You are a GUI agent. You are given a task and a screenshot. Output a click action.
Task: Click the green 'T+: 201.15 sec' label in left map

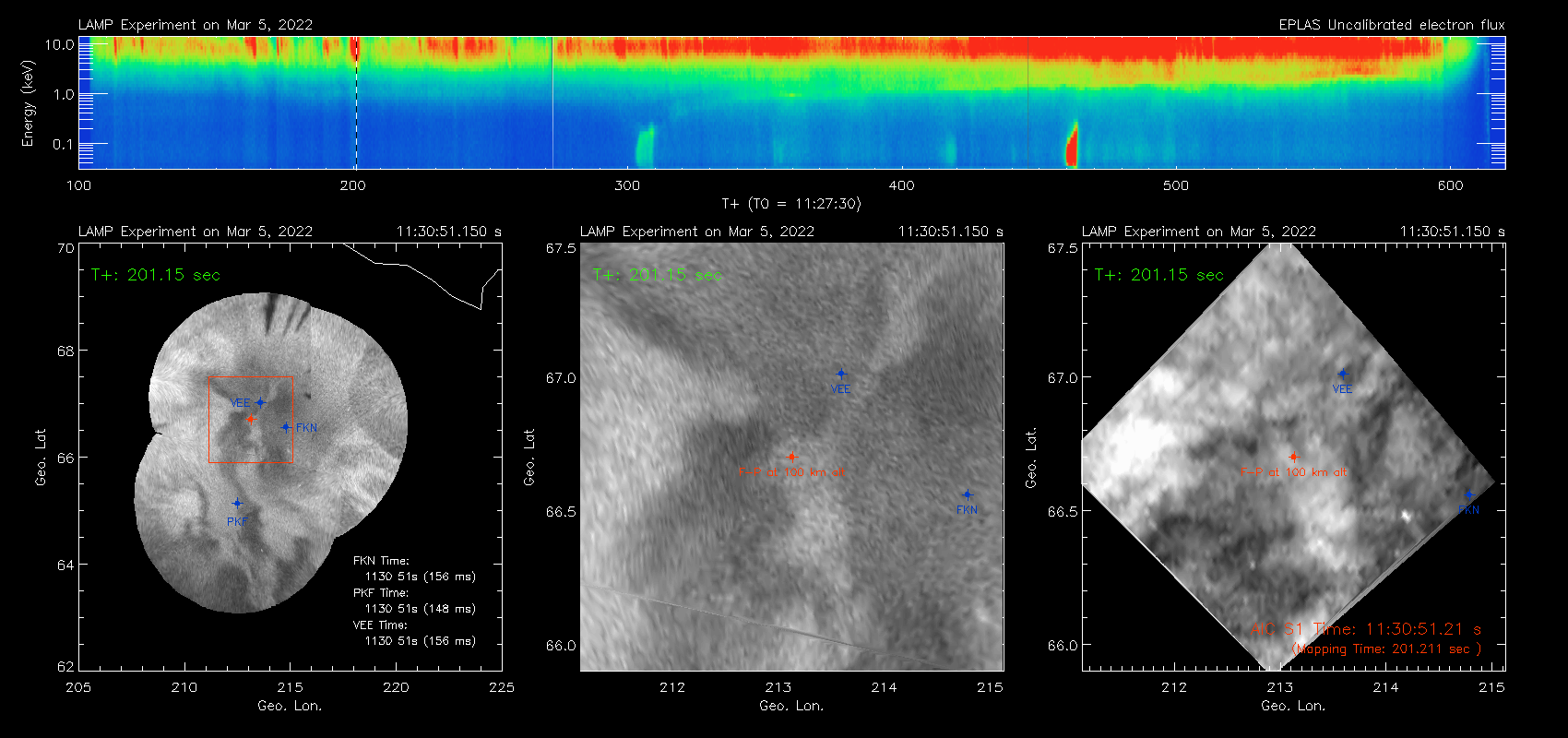pos(156,275)
